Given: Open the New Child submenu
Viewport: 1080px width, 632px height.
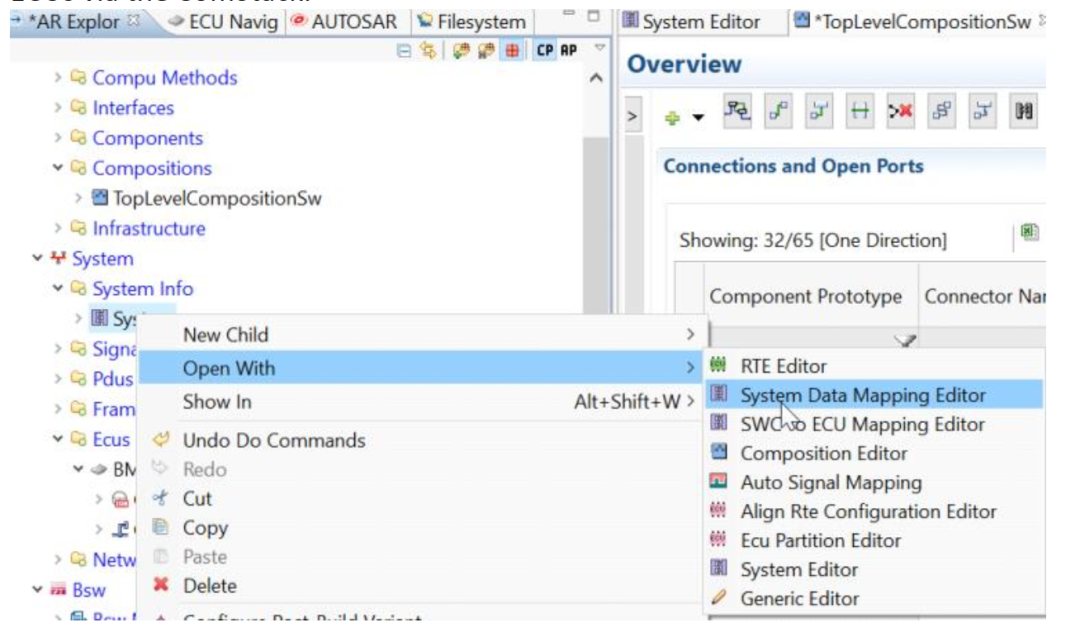Looking at the screenshot, I should [x=423, y=335].
